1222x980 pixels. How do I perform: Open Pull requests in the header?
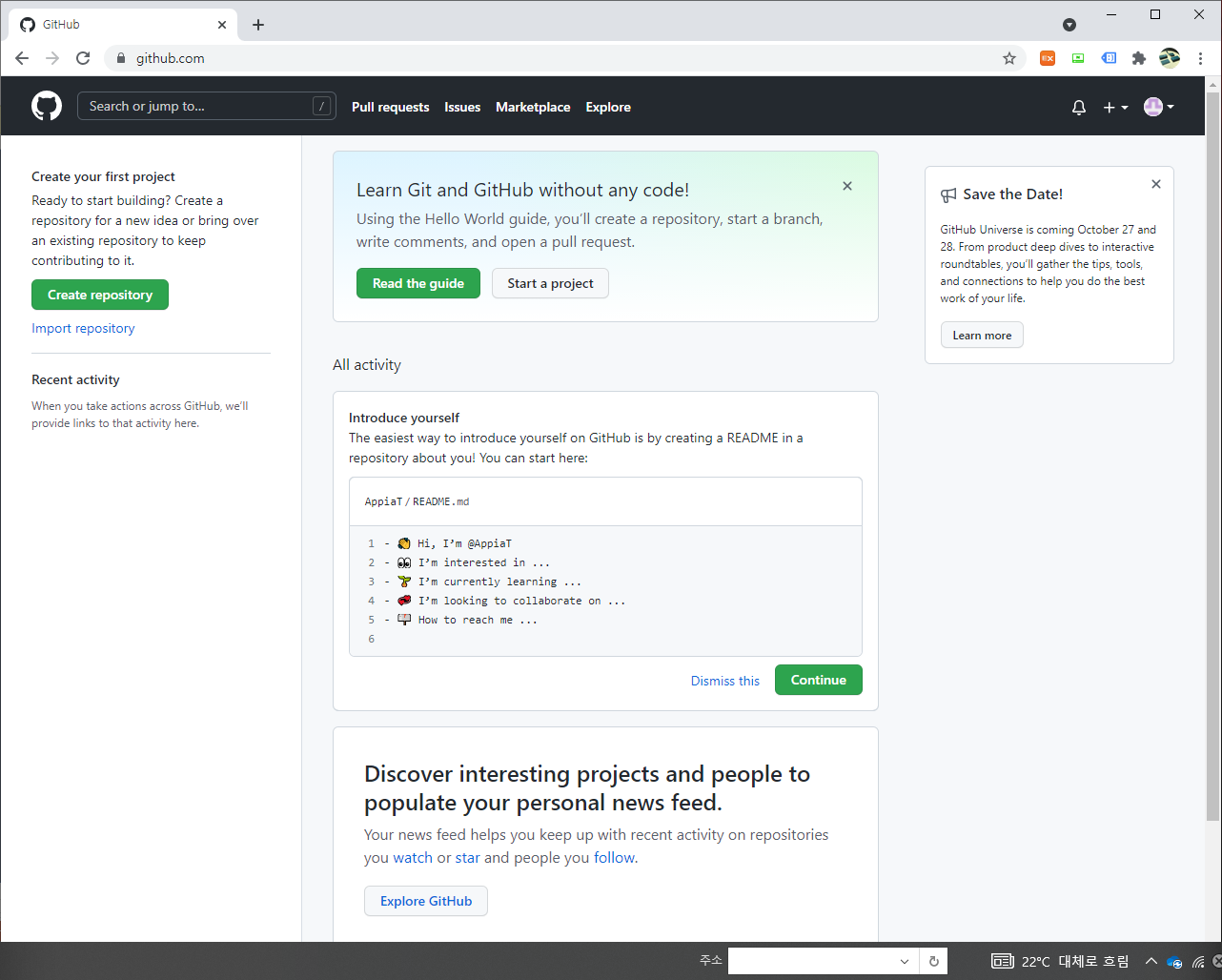coord(391,107)
